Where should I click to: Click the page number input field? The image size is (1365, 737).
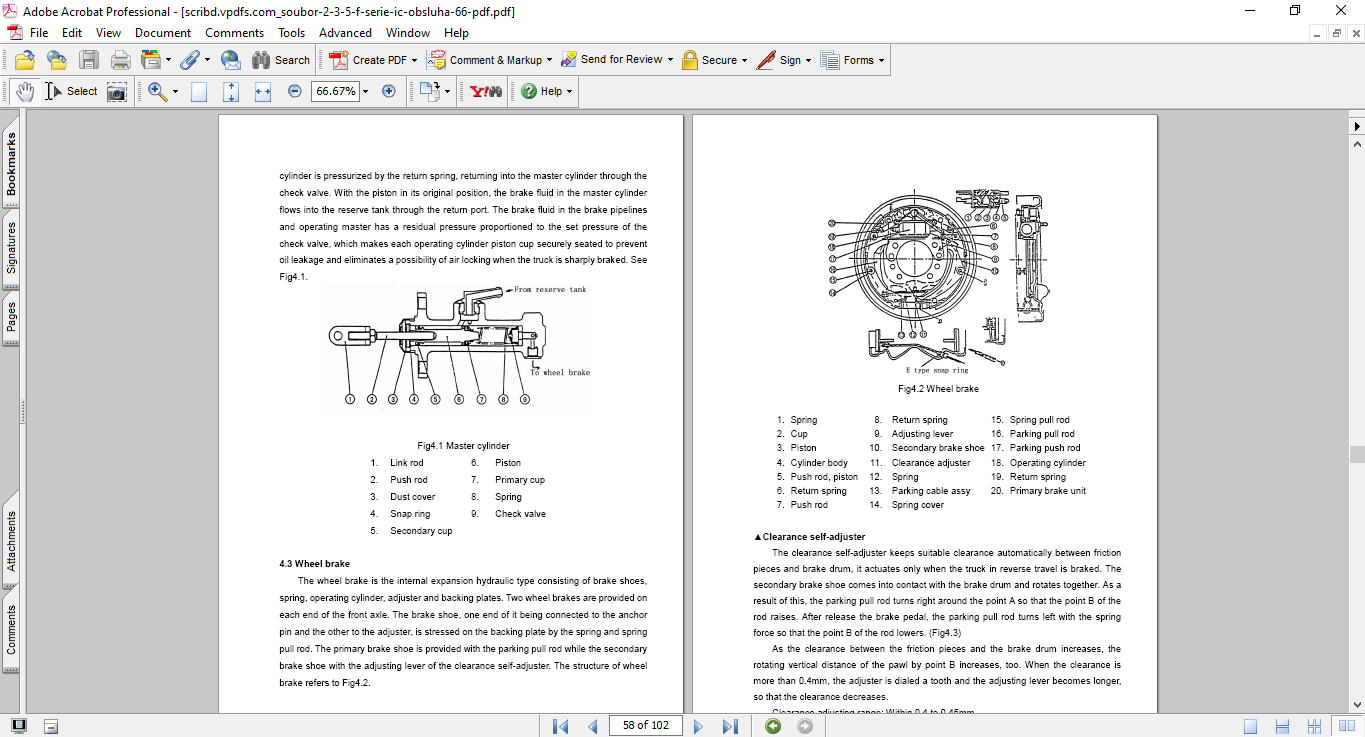[645, 725]
